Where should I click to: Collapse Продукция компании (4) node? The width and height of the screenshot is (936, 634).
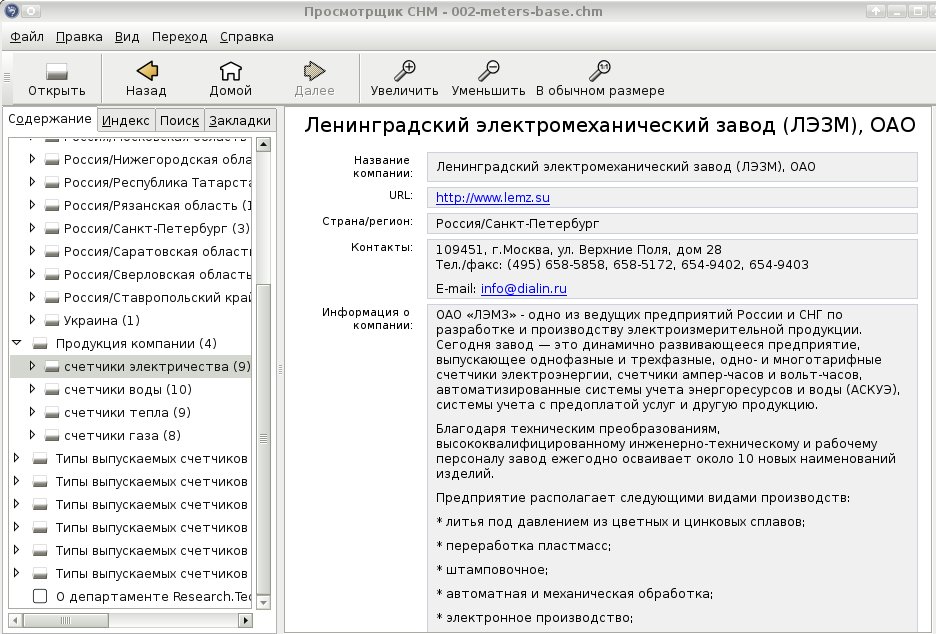(17, 343)
